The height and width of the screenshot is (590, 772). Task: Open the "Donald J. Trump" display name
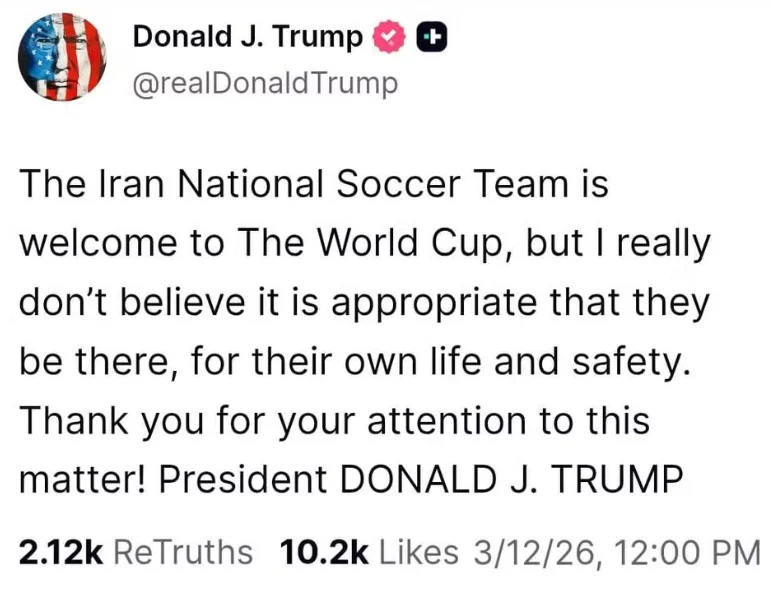(247, 38)
